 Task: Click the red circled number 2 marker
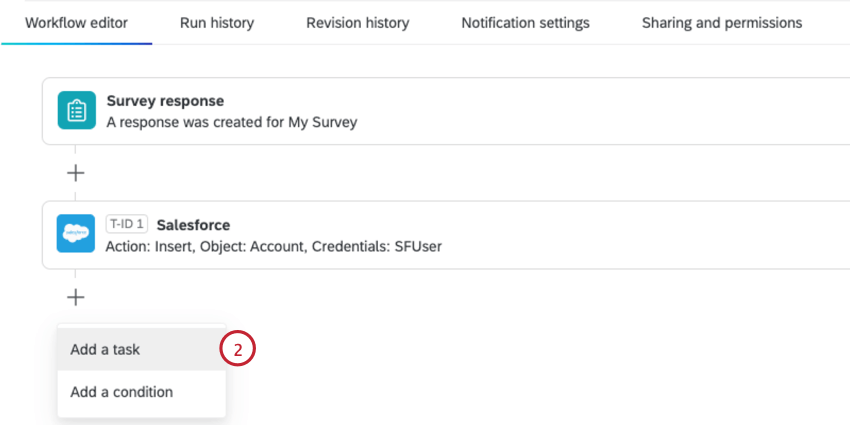238,350
